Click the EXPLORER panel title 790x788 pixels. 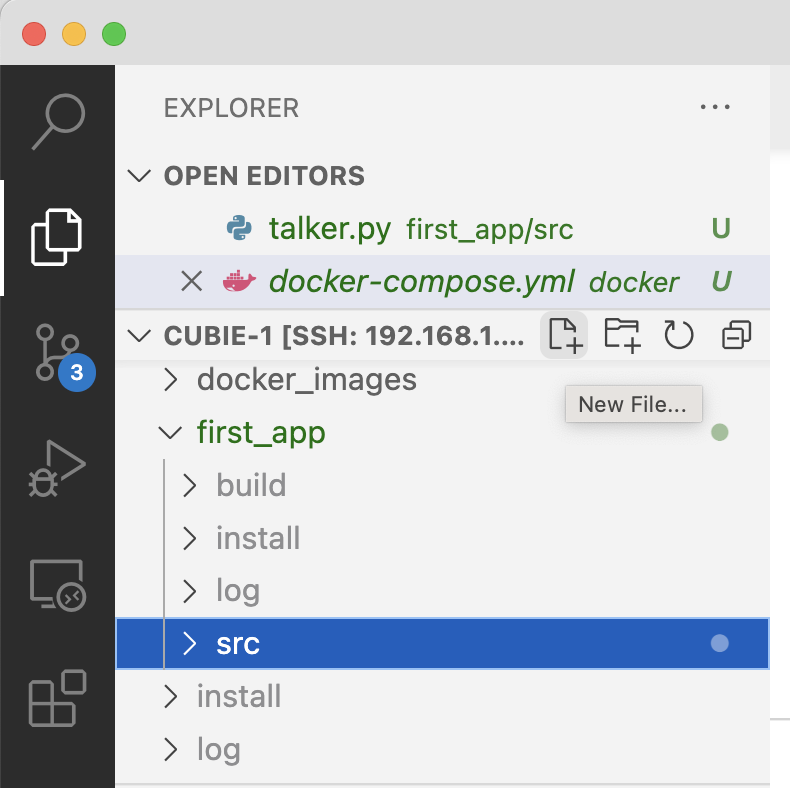pyautogui.click(x=231, y=108)
